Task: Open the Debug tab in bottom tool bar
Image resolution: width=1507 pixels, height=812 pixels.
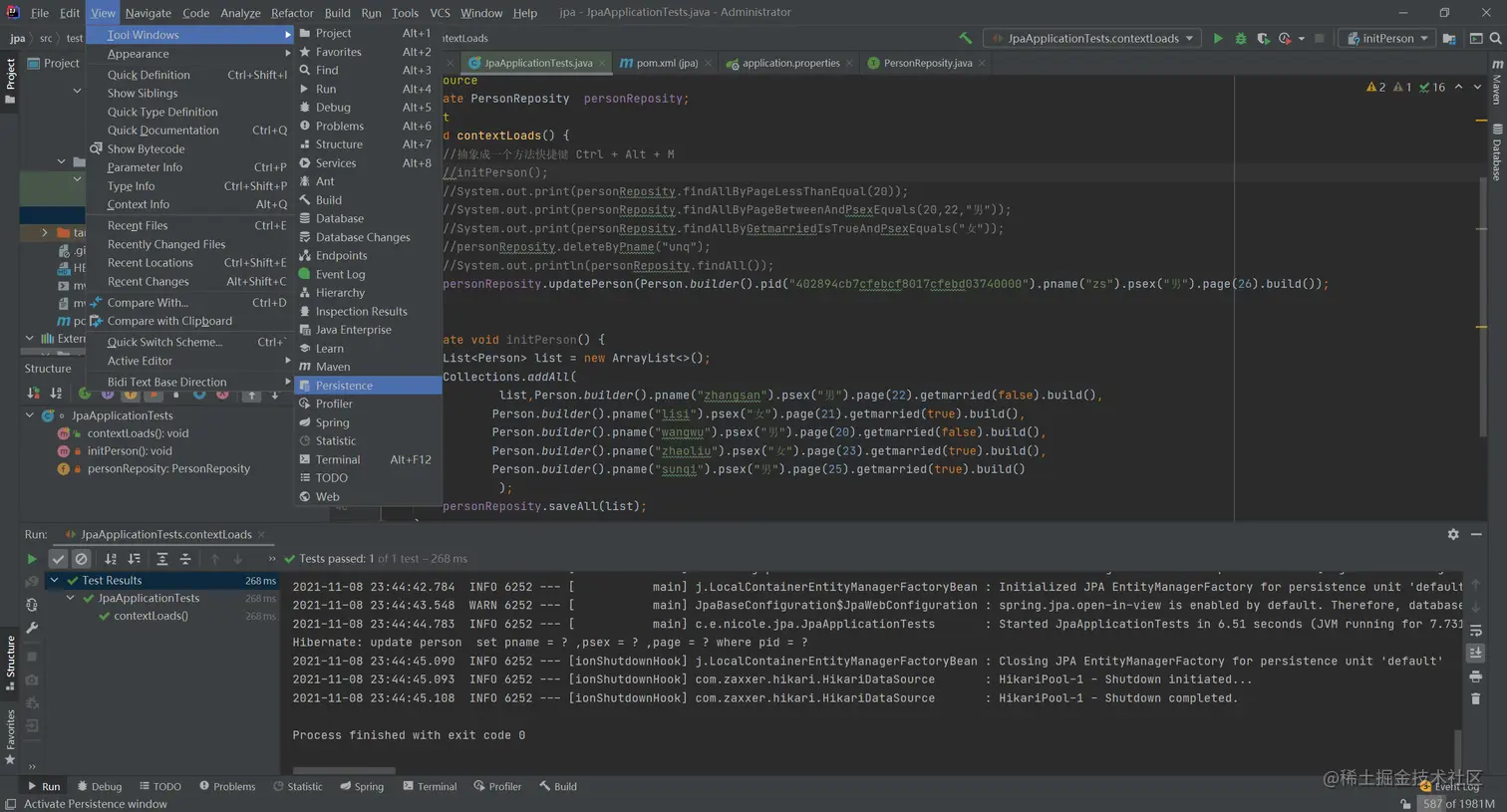Action: tap(99, 786)
